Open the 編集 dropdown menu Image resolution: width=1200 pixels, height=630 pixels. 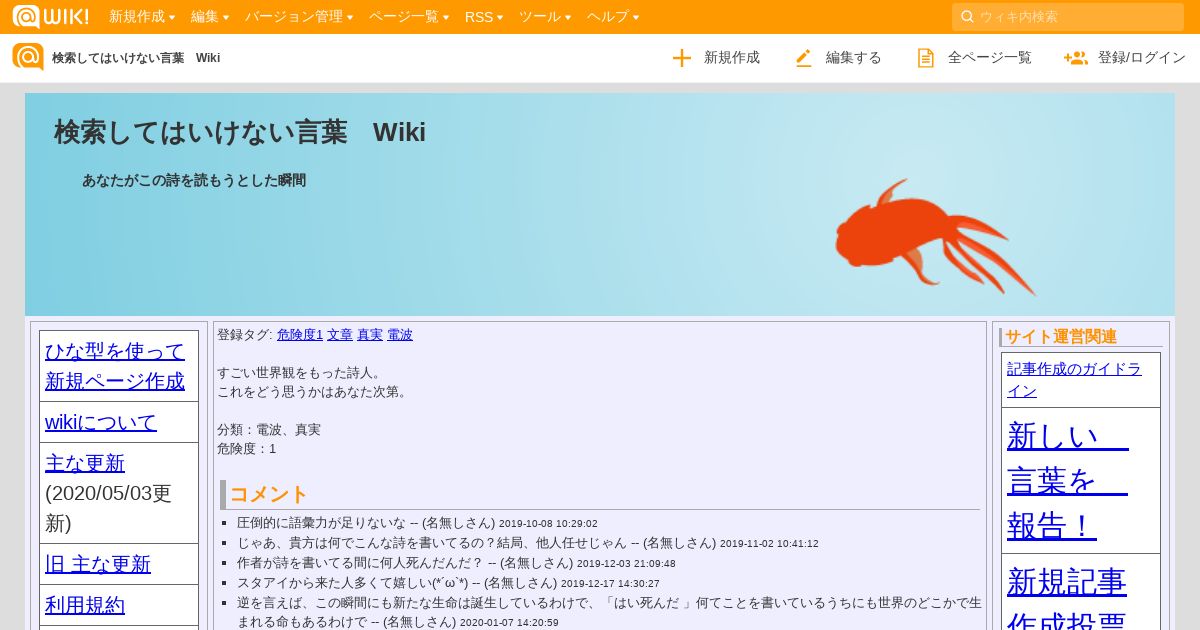click(210, 16)
